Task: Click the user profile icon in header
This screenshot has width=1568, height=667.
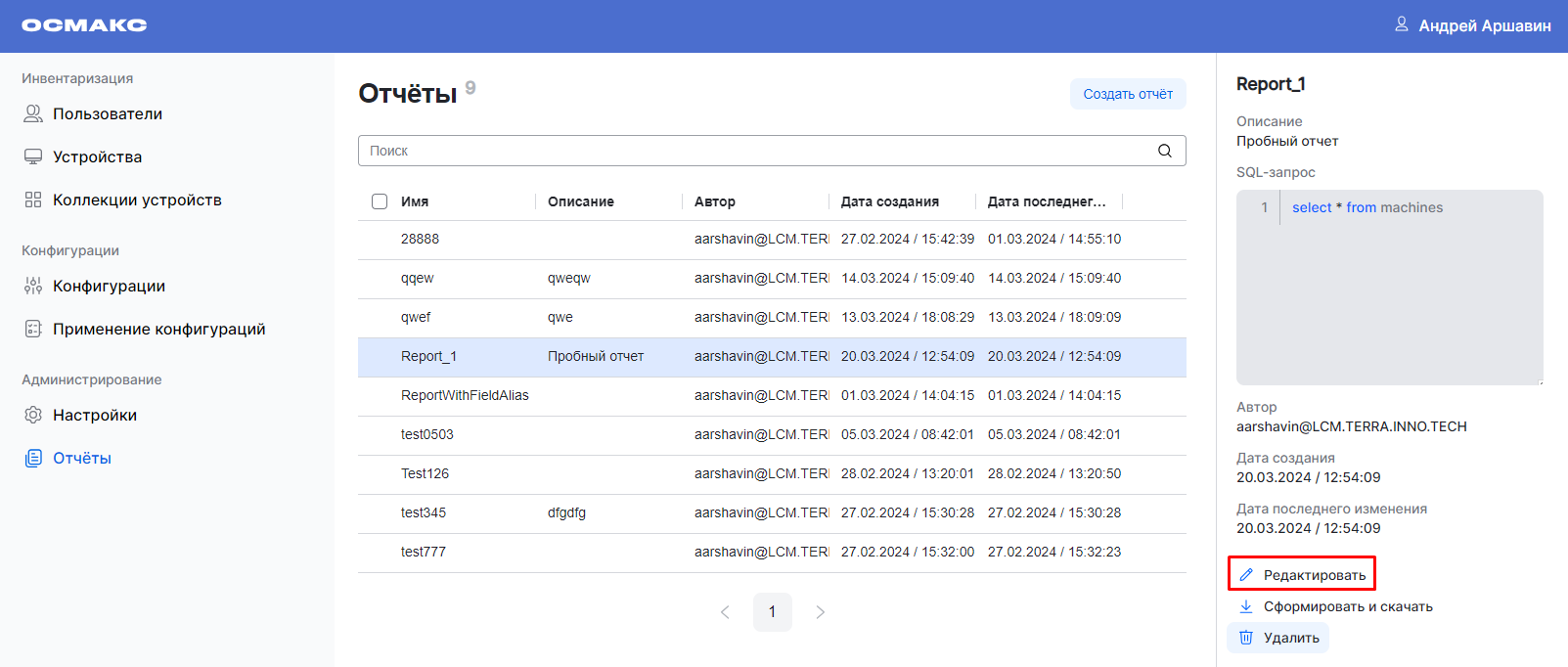Action: click(1402, 24)
